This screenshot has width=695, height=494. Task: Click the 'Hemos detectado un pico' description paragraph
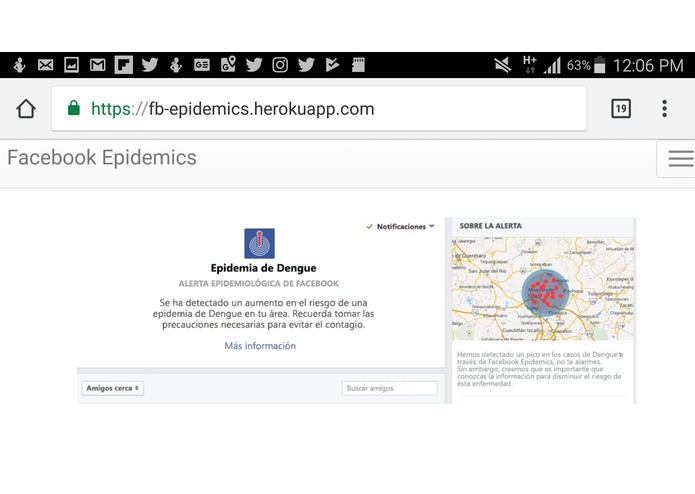540,369
